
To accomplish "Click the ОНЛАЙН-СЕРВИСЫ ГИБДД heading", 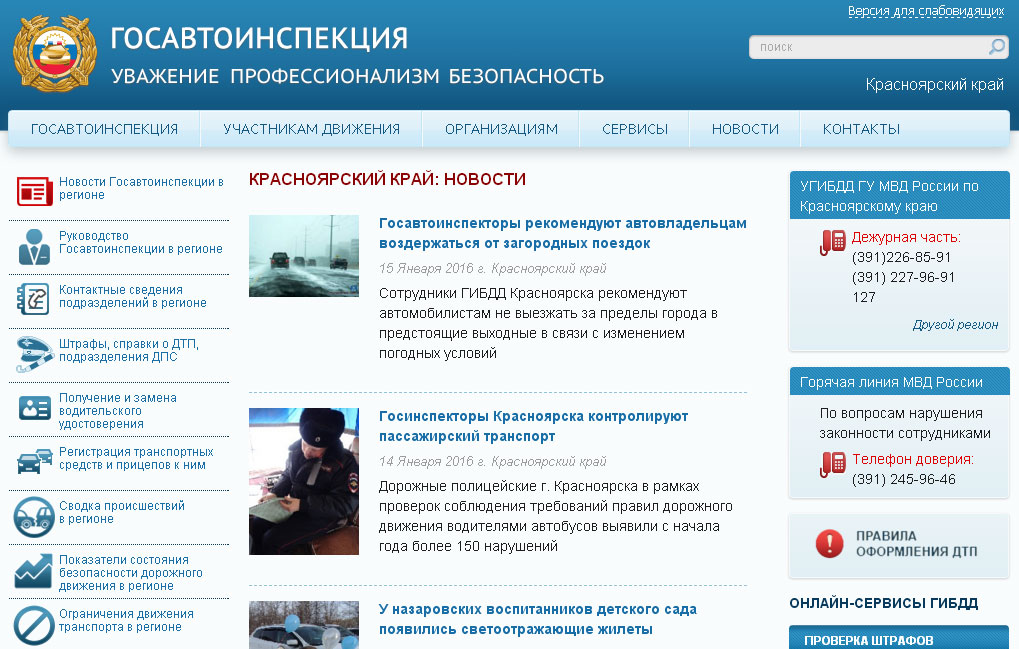I will tap(883, 604).
